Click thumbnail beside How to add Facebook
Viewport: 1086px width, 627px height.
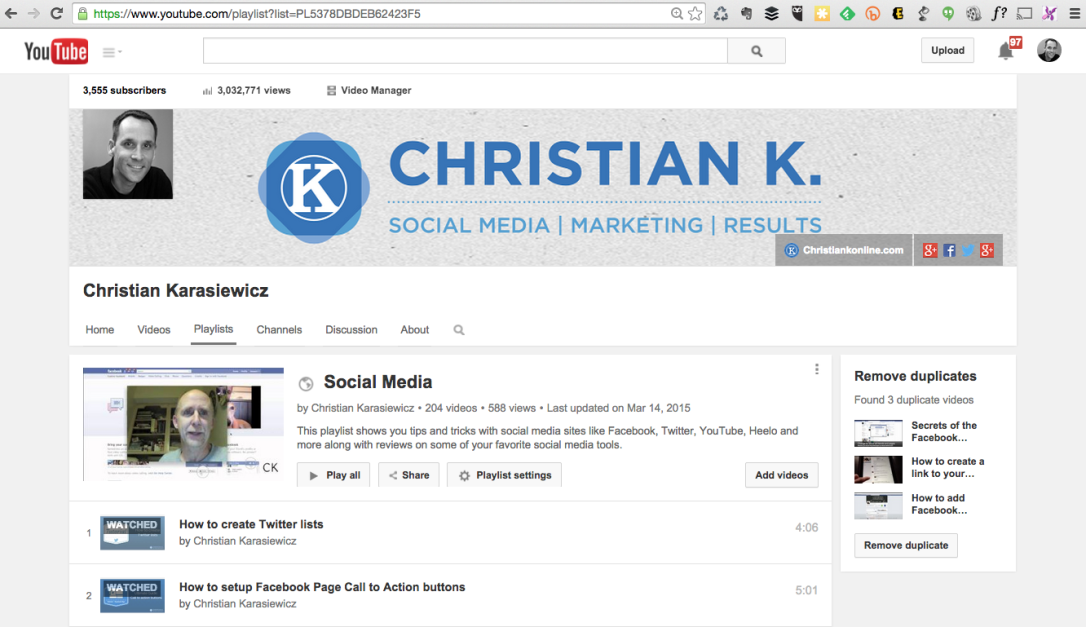tap(878, 506)
